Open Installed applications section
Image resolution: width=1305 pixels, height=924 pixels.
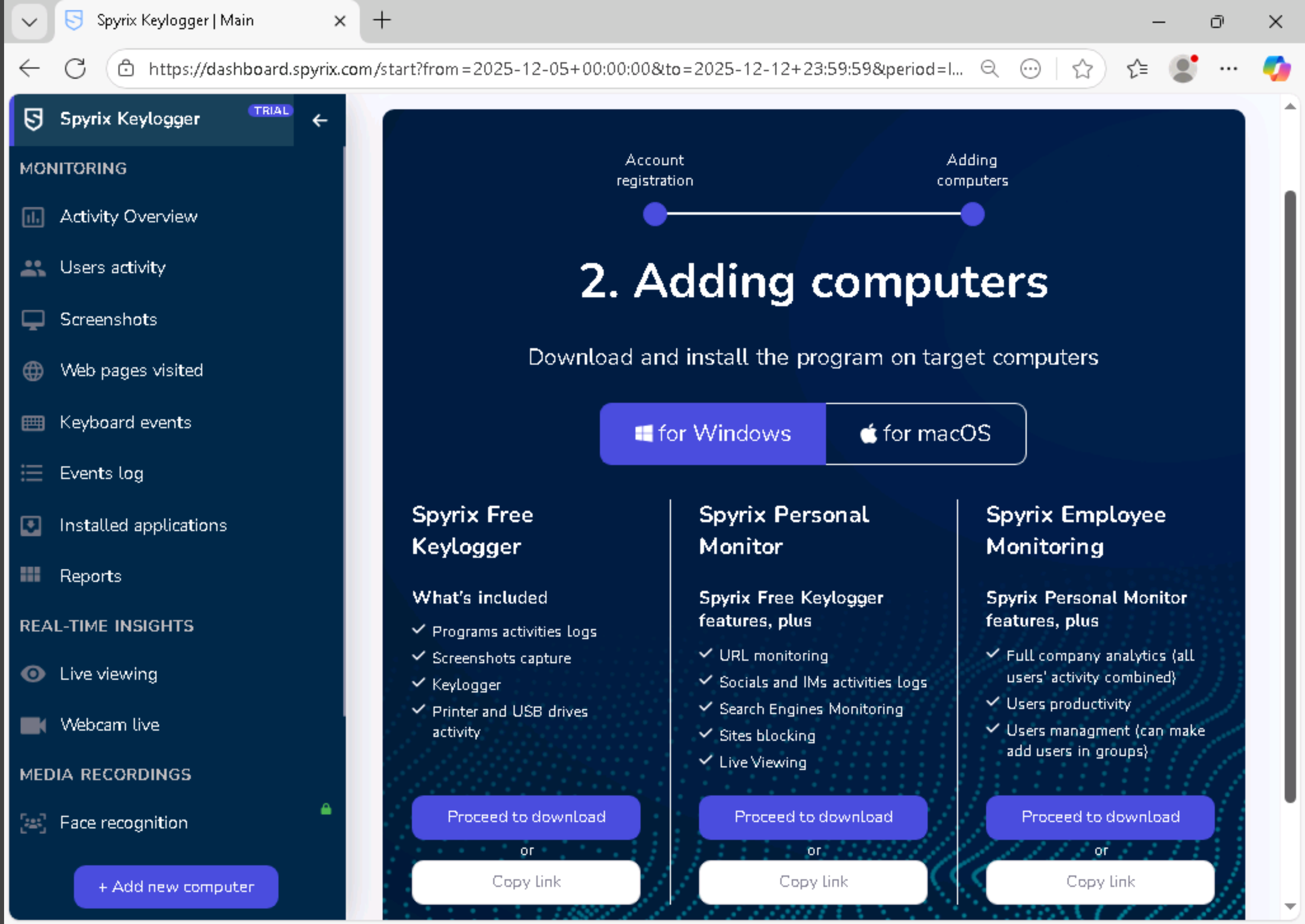143,525
